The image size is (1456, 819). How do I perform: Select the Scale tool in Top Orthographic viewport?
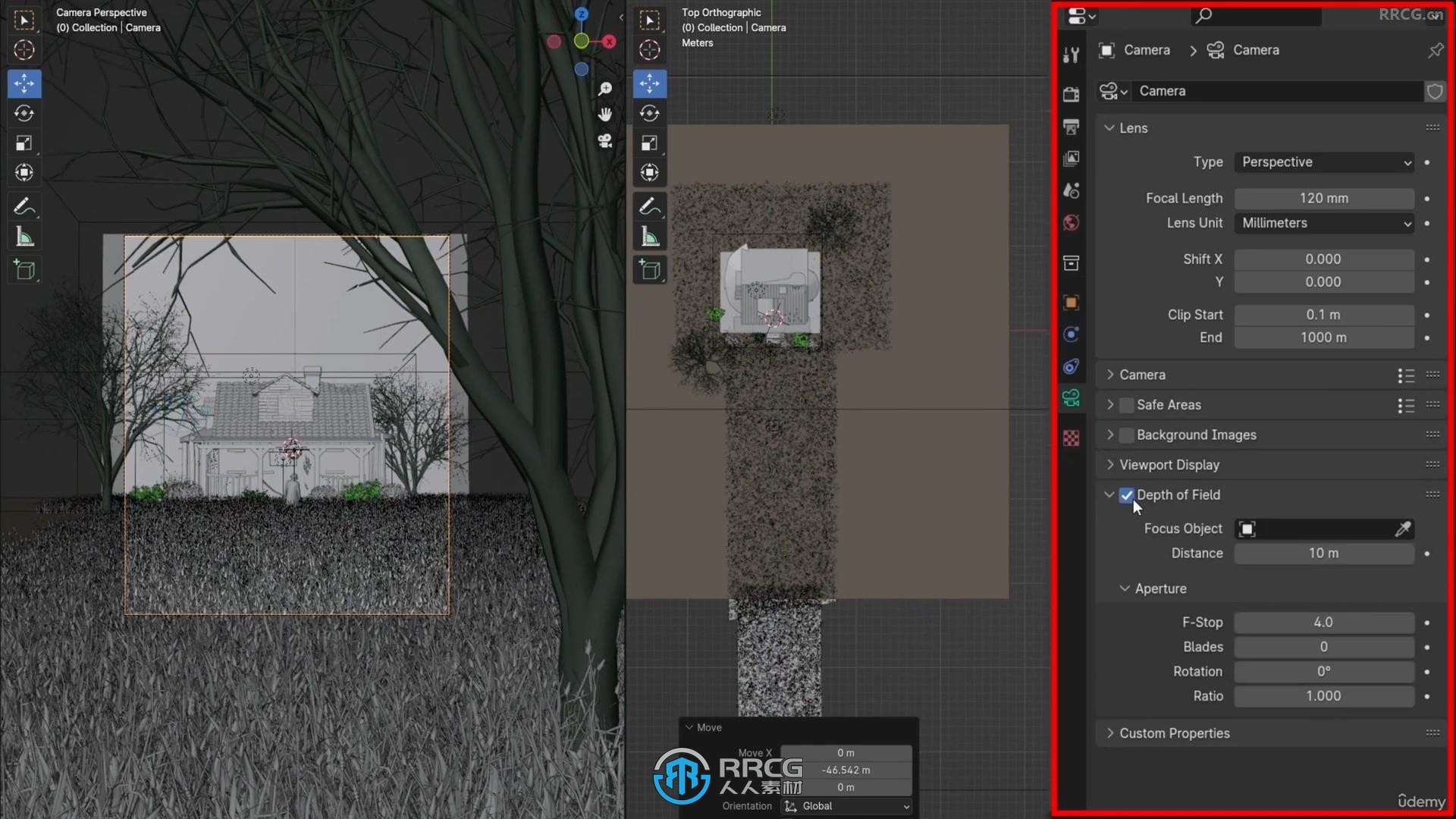650,143
